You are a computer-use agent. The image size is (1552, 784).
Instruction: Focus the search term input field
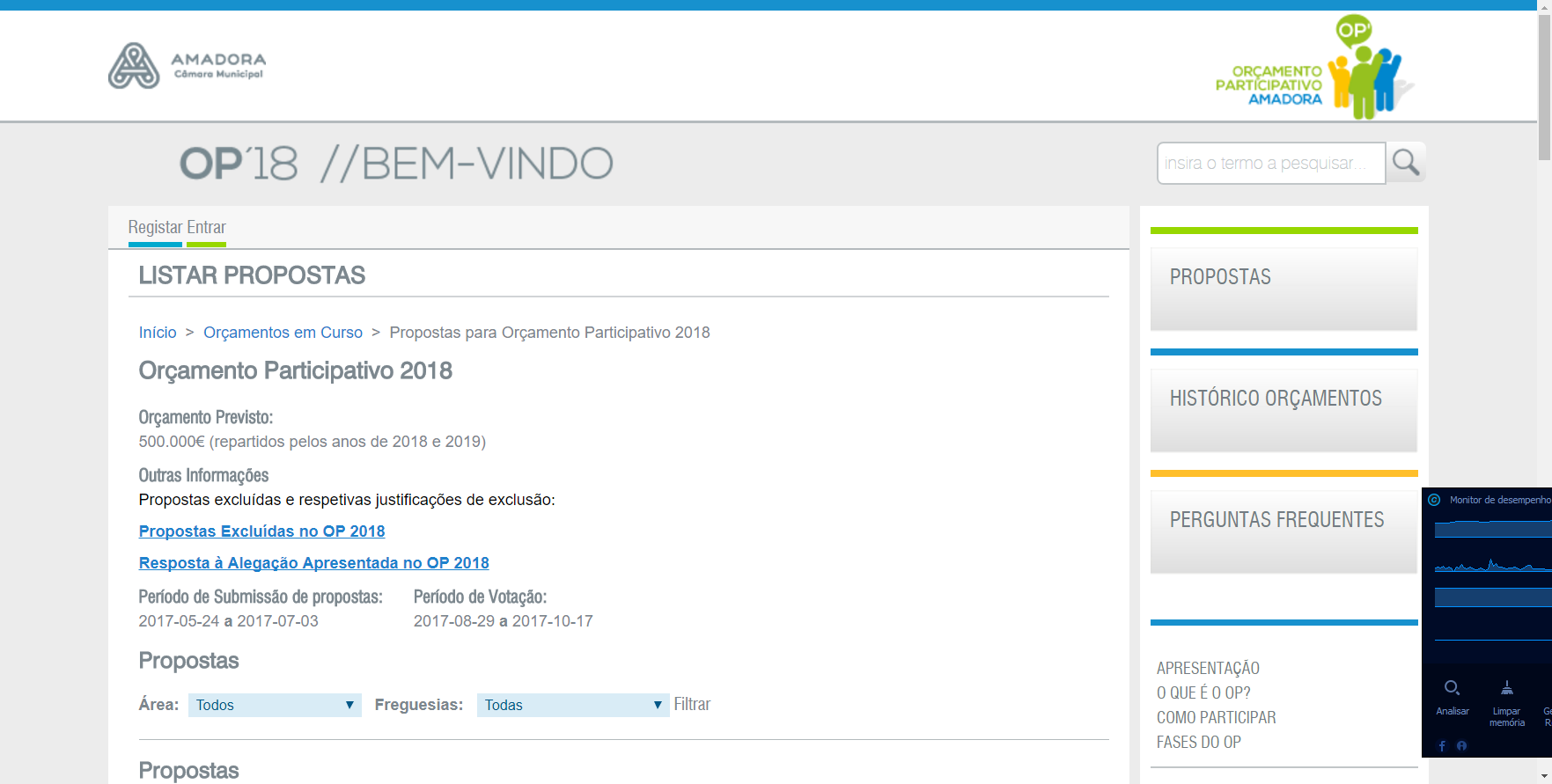pyautogui.click(x=1271, y=163)
